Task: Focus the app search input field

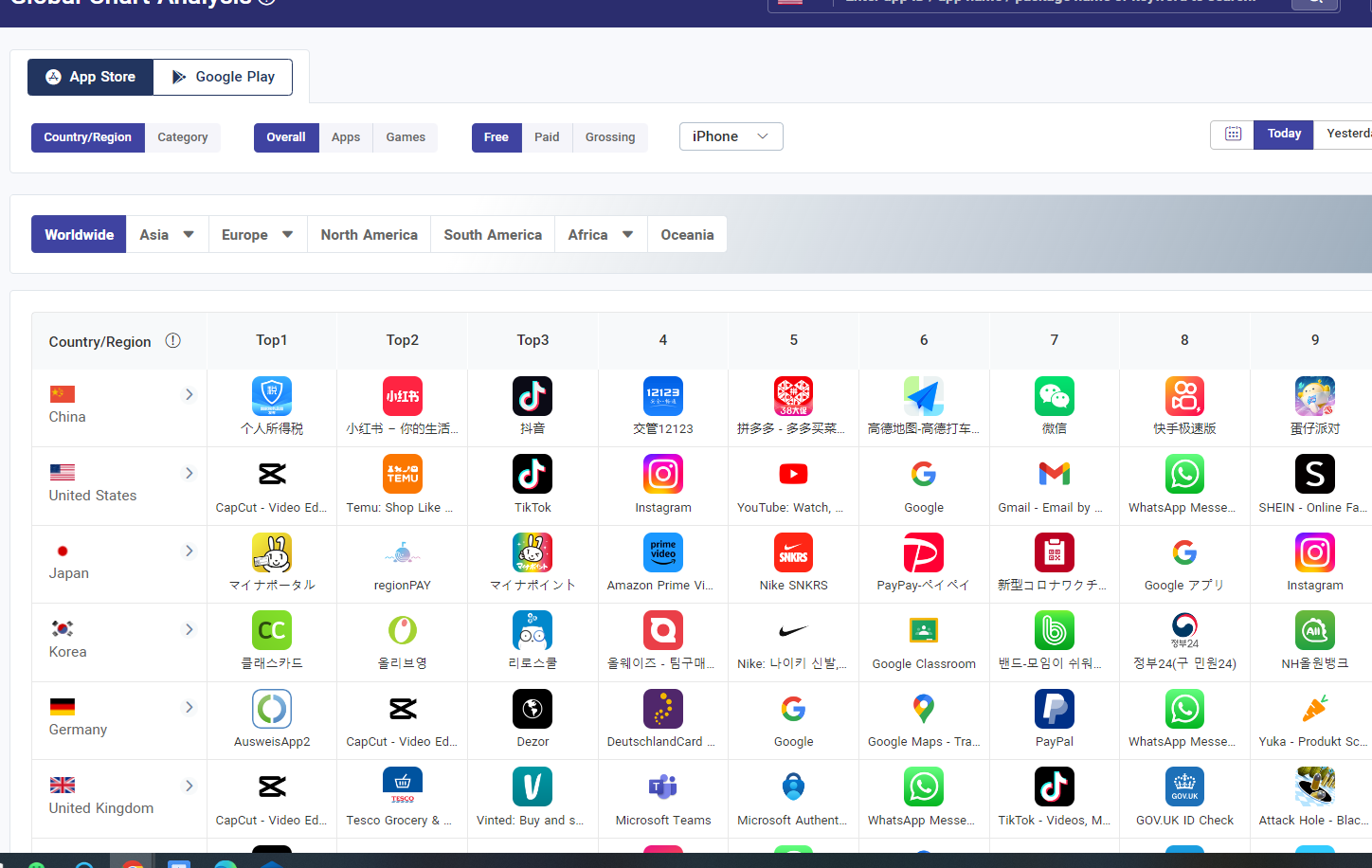Action: coord(1061,2)
